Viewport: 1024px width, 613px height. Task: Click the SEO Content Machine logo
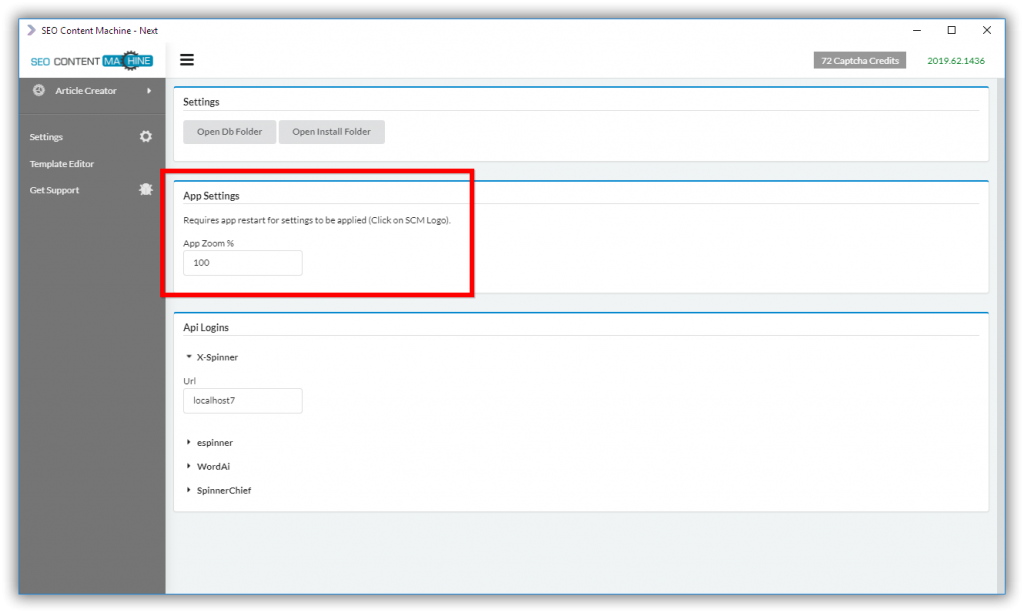(91, 61)
